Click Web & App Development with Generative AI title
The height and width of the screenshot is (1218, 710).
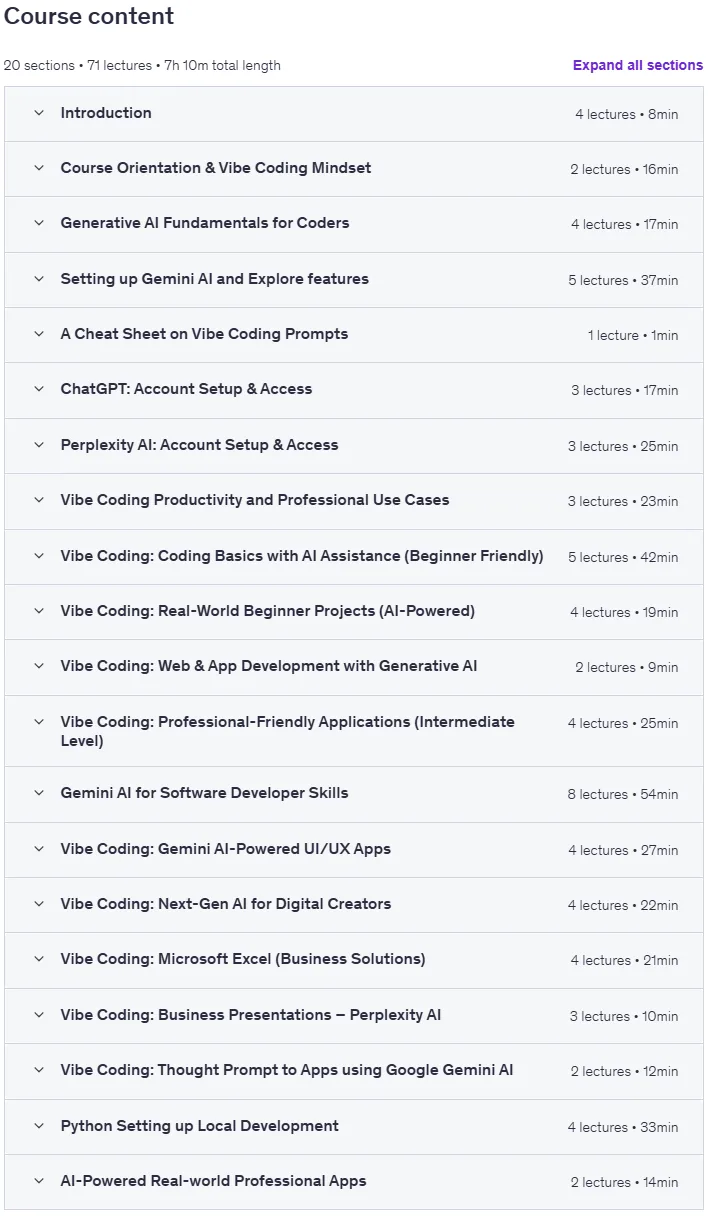coord(269,666)
